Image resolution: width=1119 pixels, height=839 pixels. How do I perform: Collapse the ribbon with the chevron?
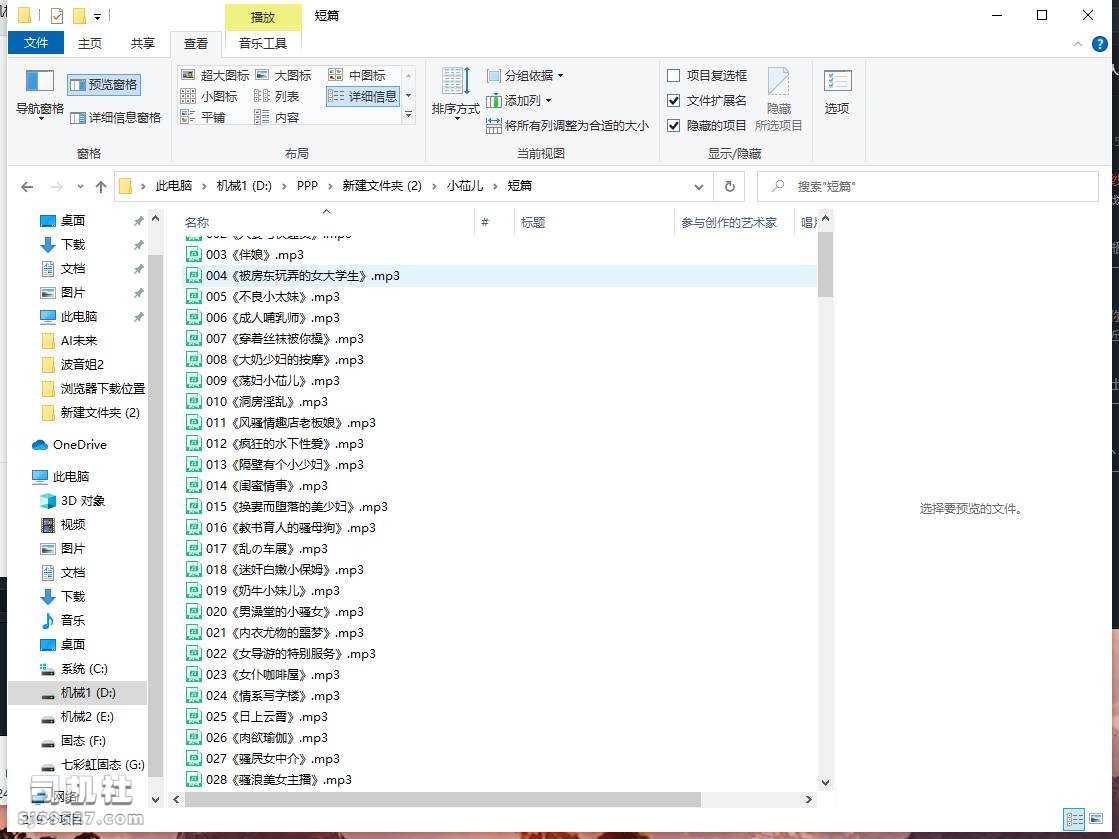click(x=1078, y=44)
